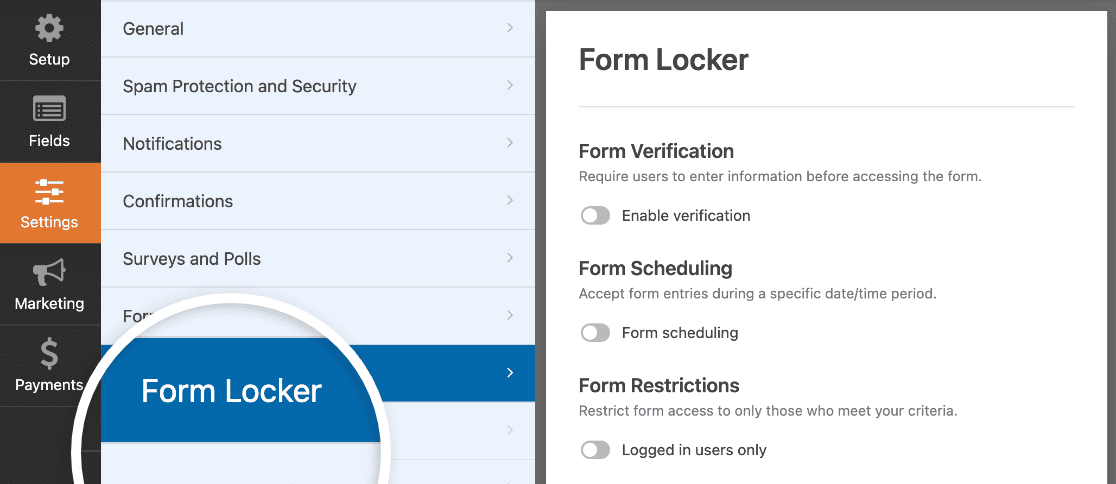Open the Confirmations settings section

[178, 201]
